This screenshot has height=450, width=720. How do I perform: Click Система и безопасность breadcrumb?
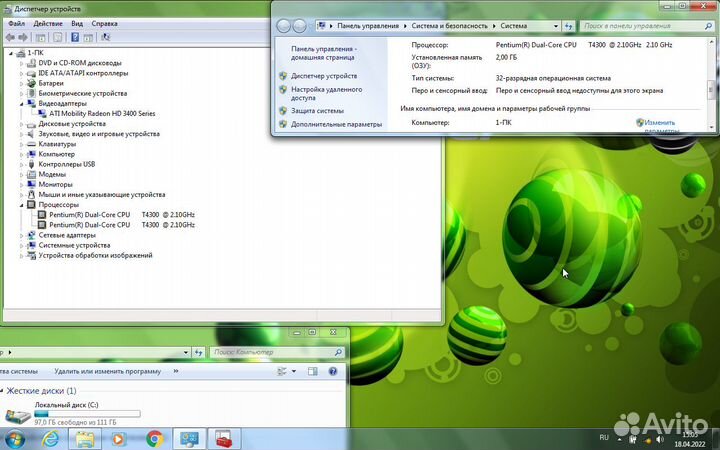click(449, 26)
